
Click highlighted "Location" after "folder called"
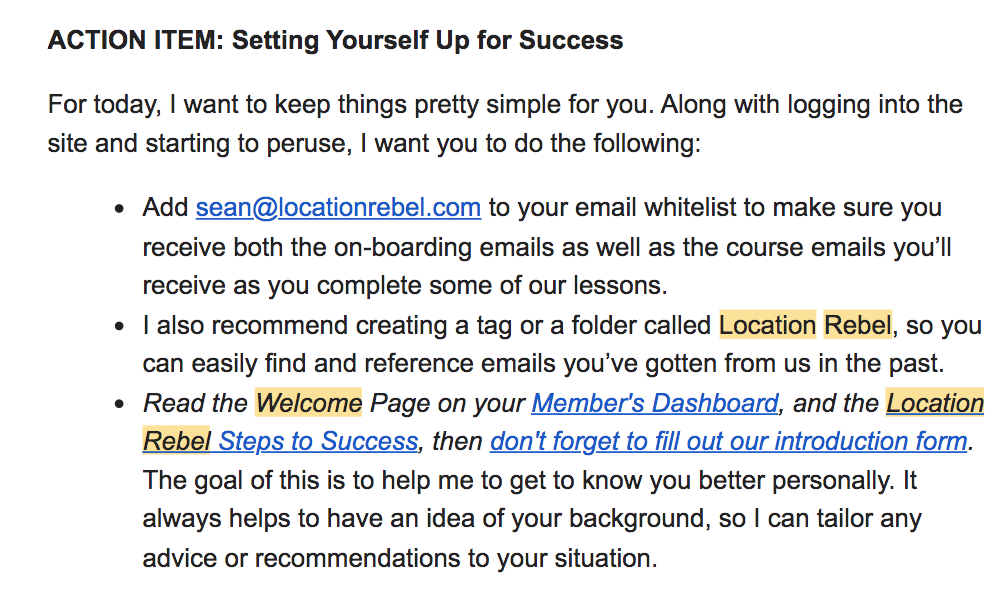click(767, 326)
